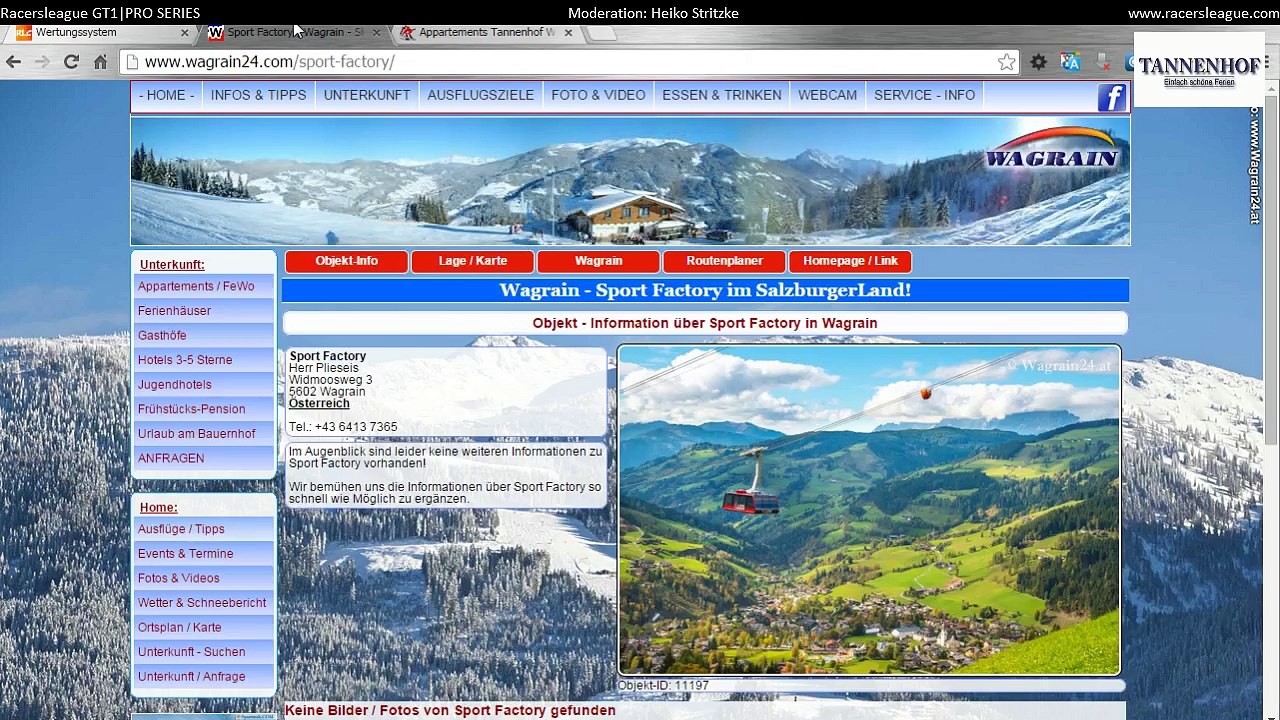Click the Homepage / Link button
Image resolution: width=1280 pixels, height=720 pixels.
pos(850,261)
